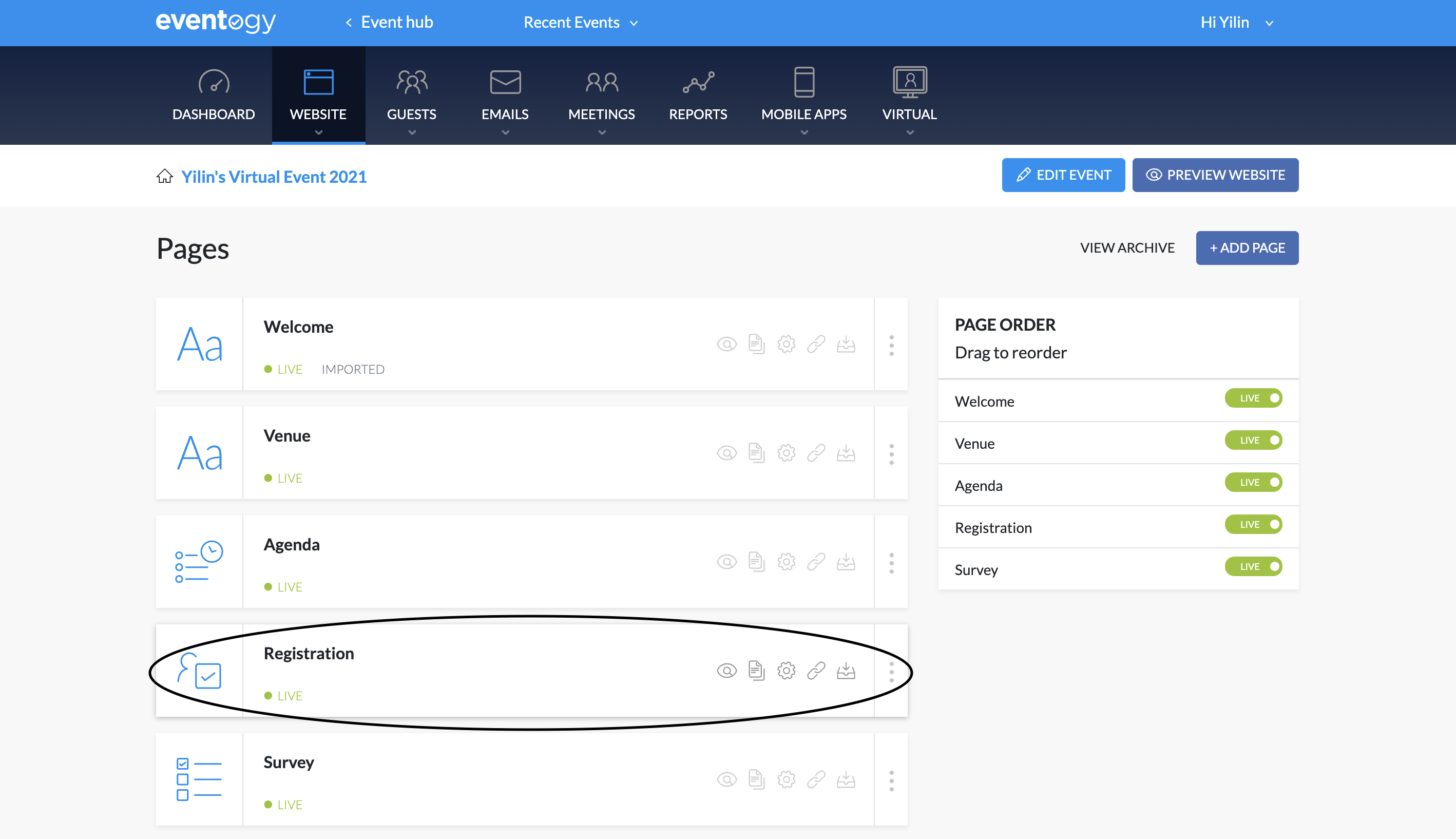Copy the Registration page link icon

[816, 671]
